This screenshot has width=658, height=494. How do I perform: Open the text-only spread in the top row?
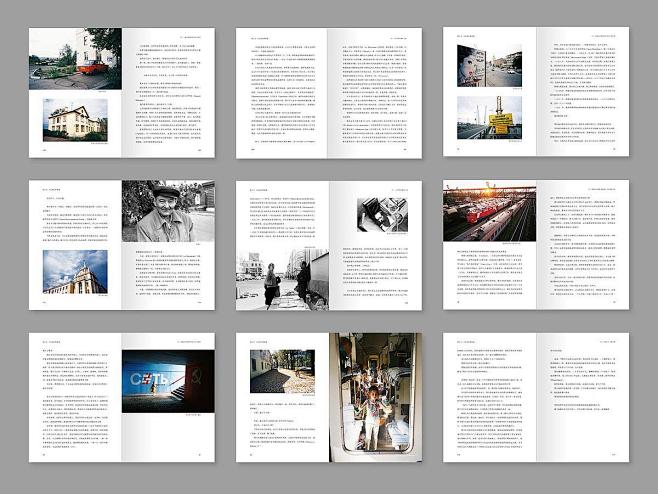[x=328, y=92]
